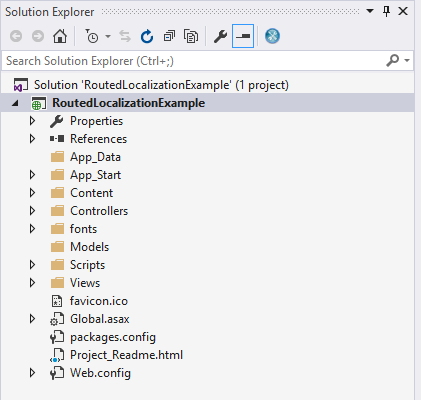
Task: Click the blue globe tools icon
Action: [x=272, y=36]
